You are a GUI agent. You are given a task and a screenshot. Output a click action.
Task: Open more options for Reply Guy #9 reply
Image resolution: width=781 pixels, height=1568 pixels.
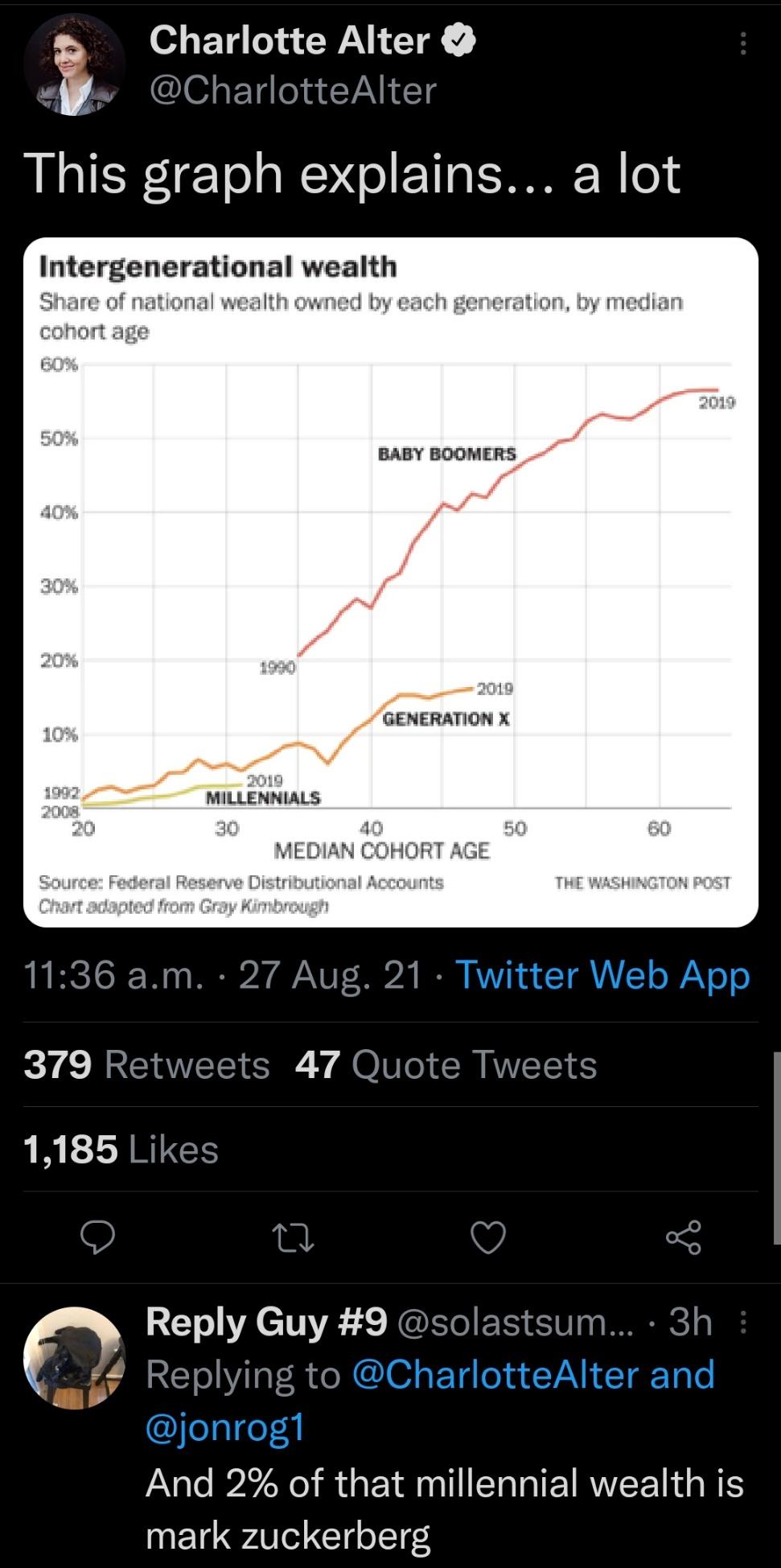pyautogui.click(x=743, y=1322)
